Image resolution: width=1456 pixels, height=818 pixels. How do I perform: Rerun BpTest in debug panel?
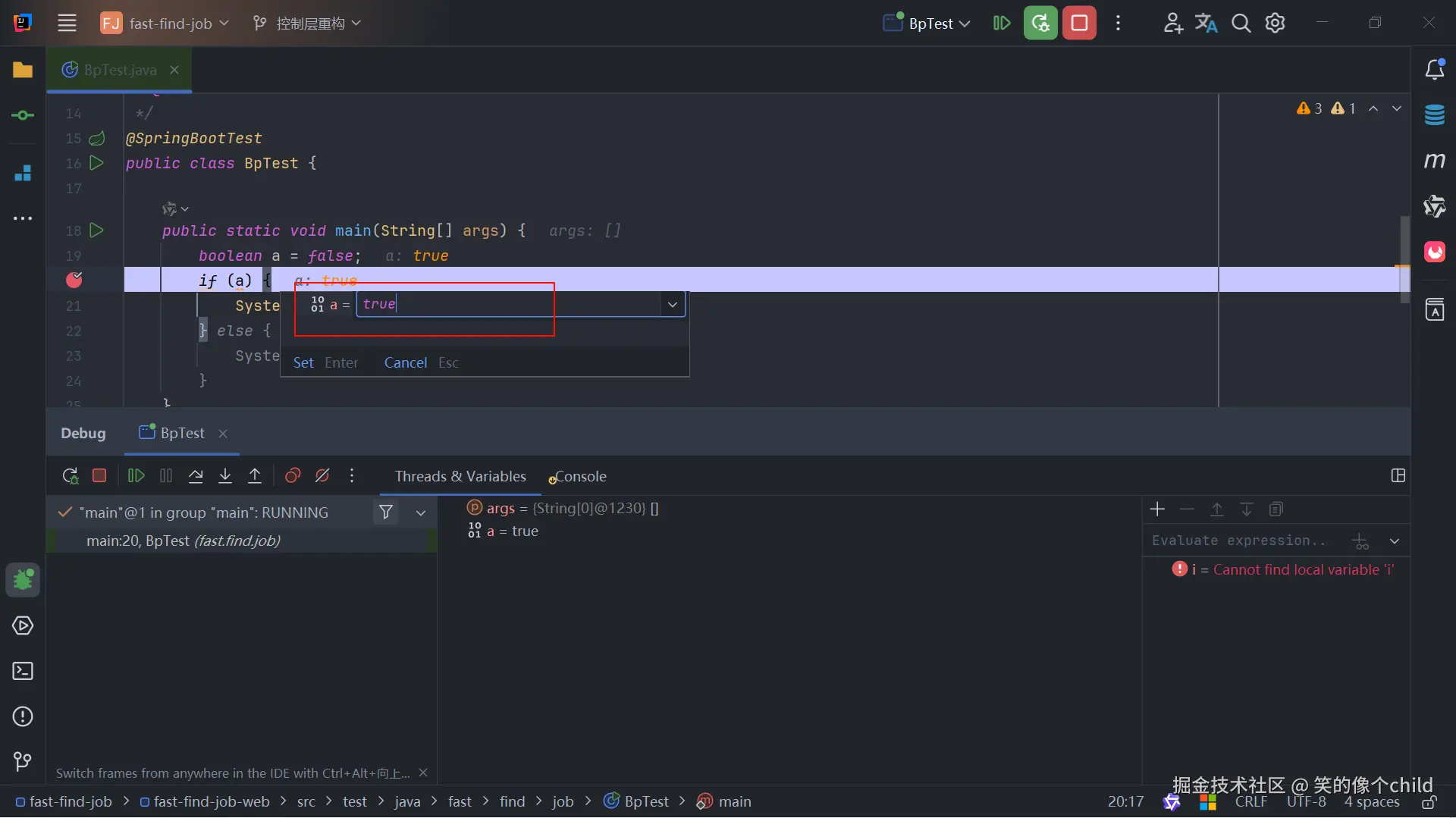click(70, 475)
